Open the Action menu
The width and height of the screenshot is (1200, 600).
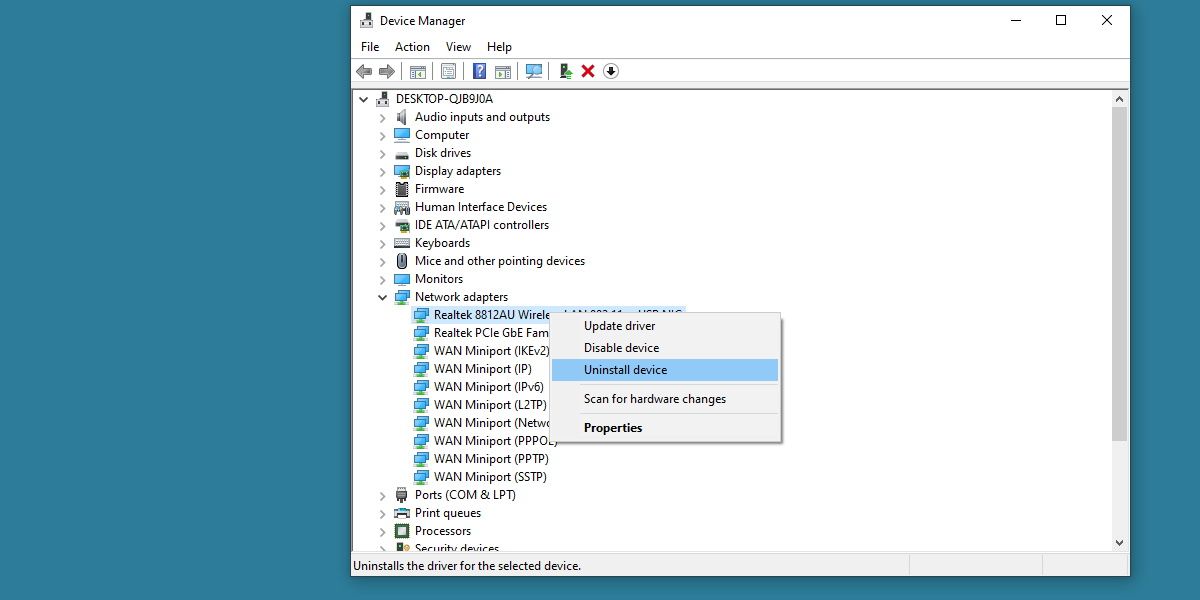412,47
